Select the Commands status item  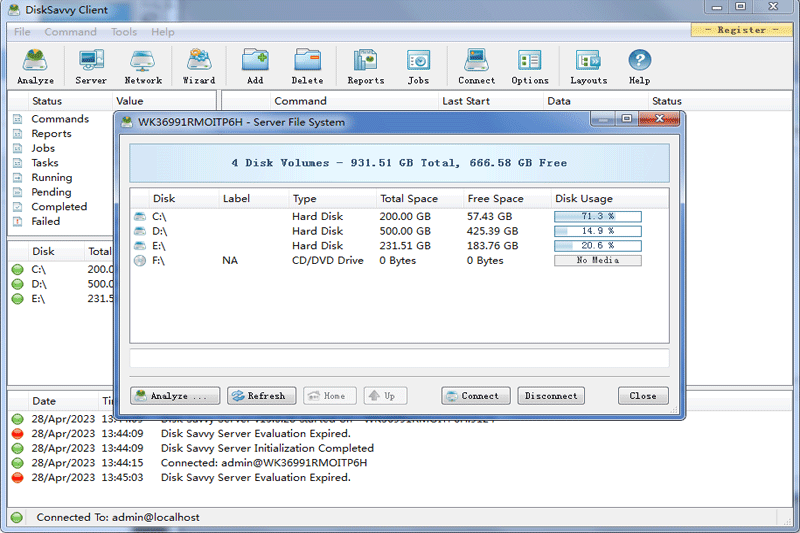click(60, 119)
